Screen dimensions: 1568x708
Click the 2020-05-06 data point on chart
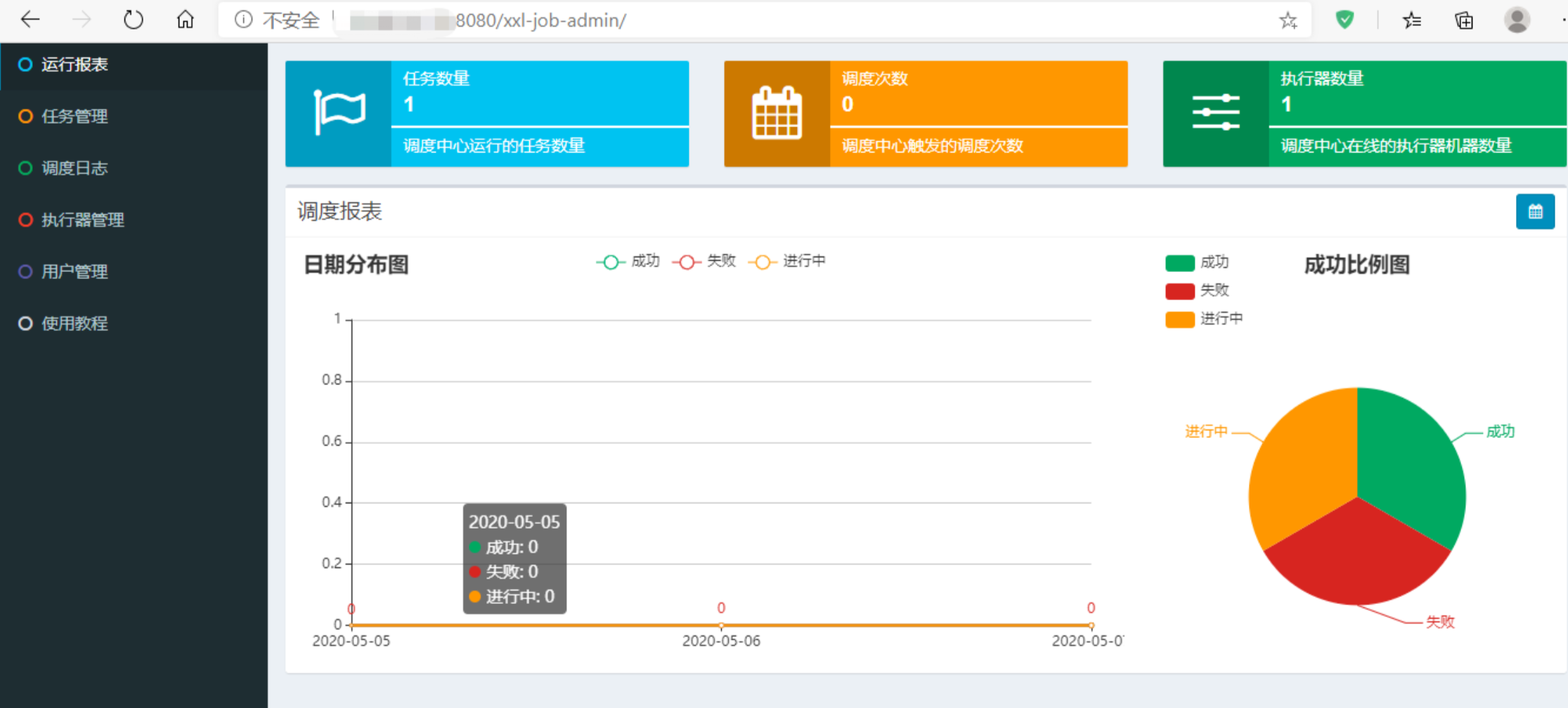pyautogui.click(x=721, y=625)
